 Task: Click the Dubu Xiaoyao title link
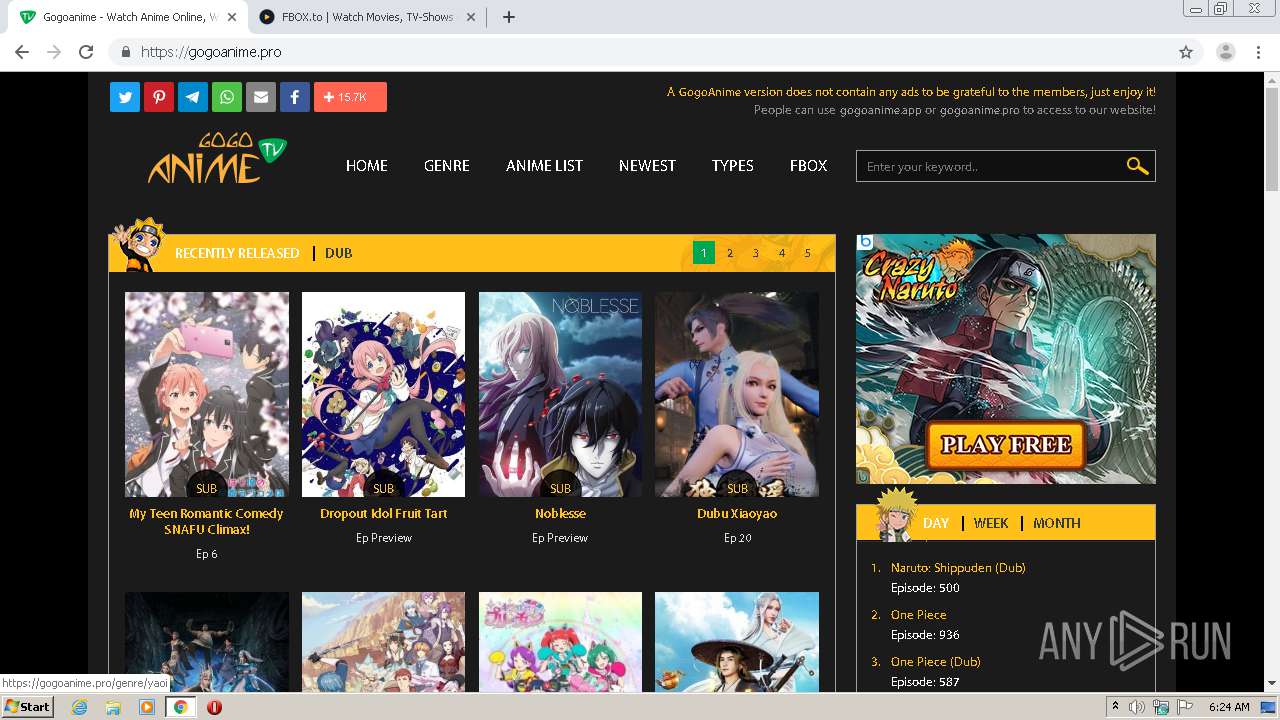pyautogui.click(x=737, y=513)
